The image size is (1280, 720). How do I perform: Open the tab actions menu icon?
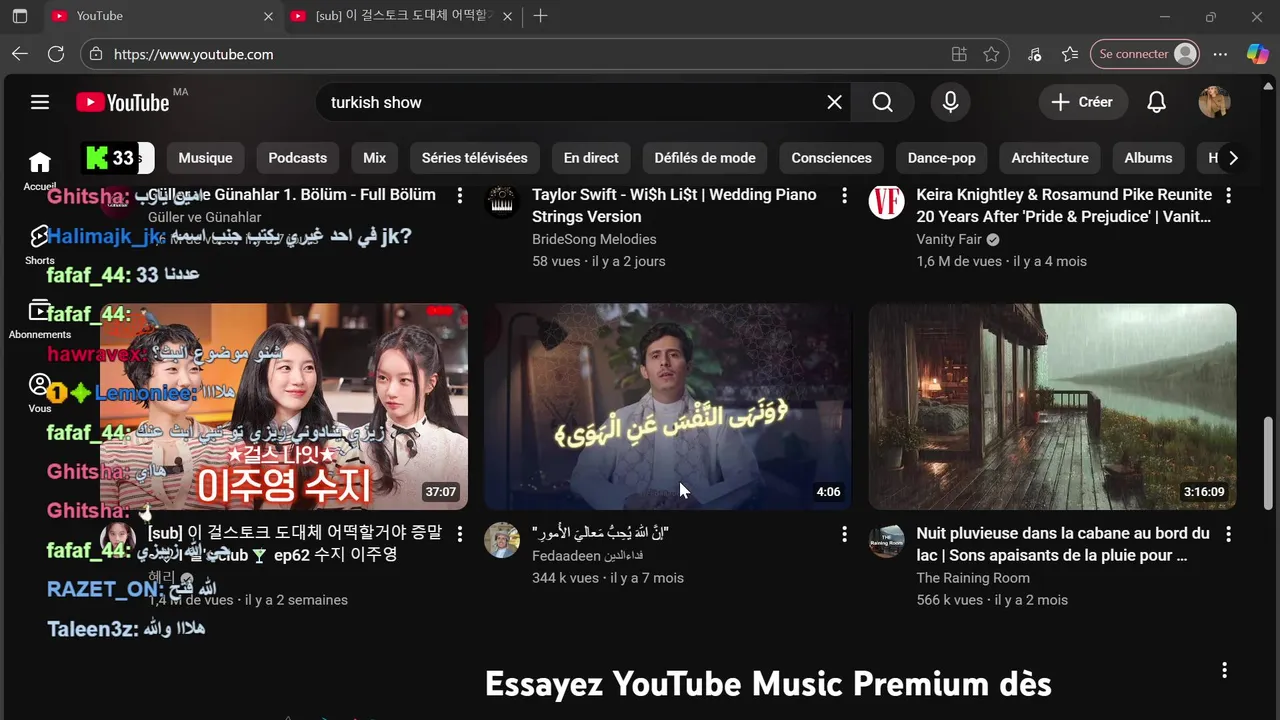pos(20,16)
